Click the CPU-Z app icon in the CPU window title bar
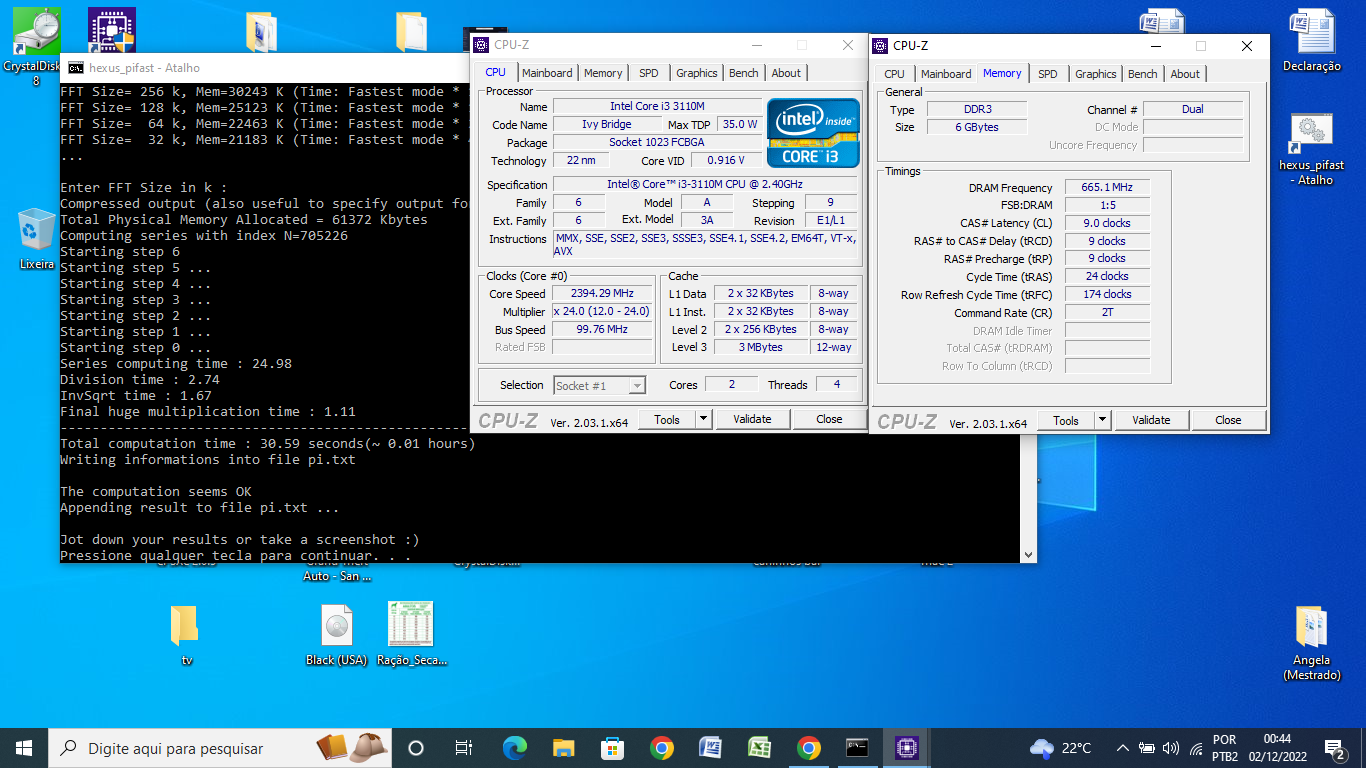 coord(481,45)
